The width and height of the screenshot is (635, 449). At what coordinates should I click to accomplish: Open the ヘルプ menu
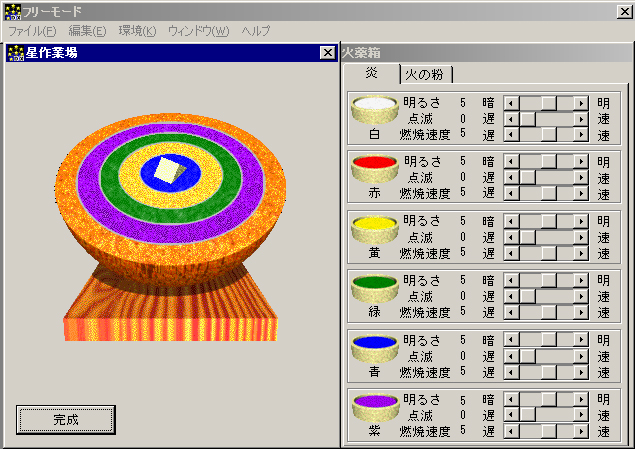[256, 31]
